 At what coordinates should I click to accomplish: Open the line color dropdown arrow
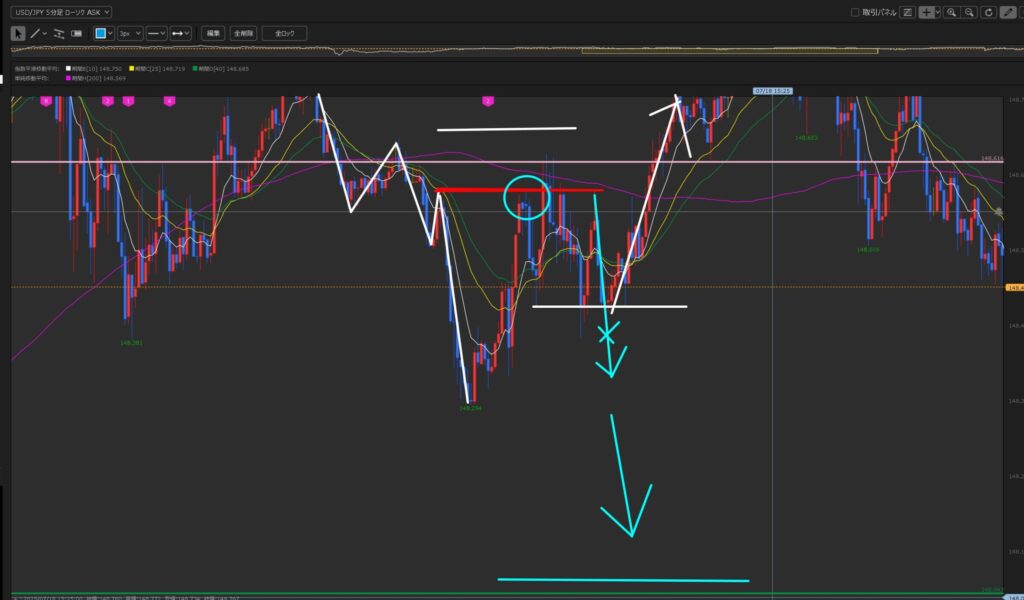(x=110, y=33)
